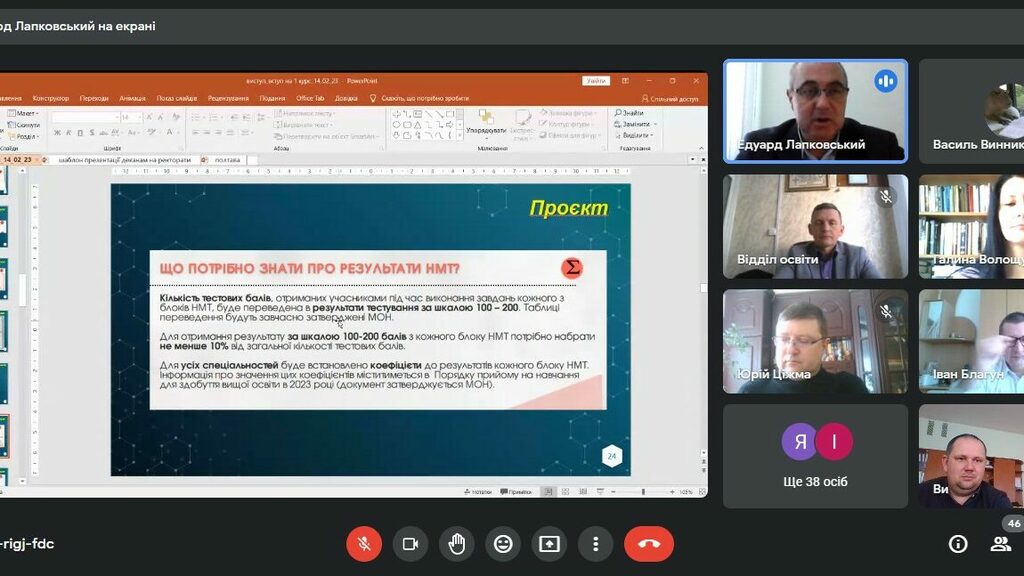Unmute the microphone in the call
Viewport: 1024px width, 576px height.
click(364, 544)
